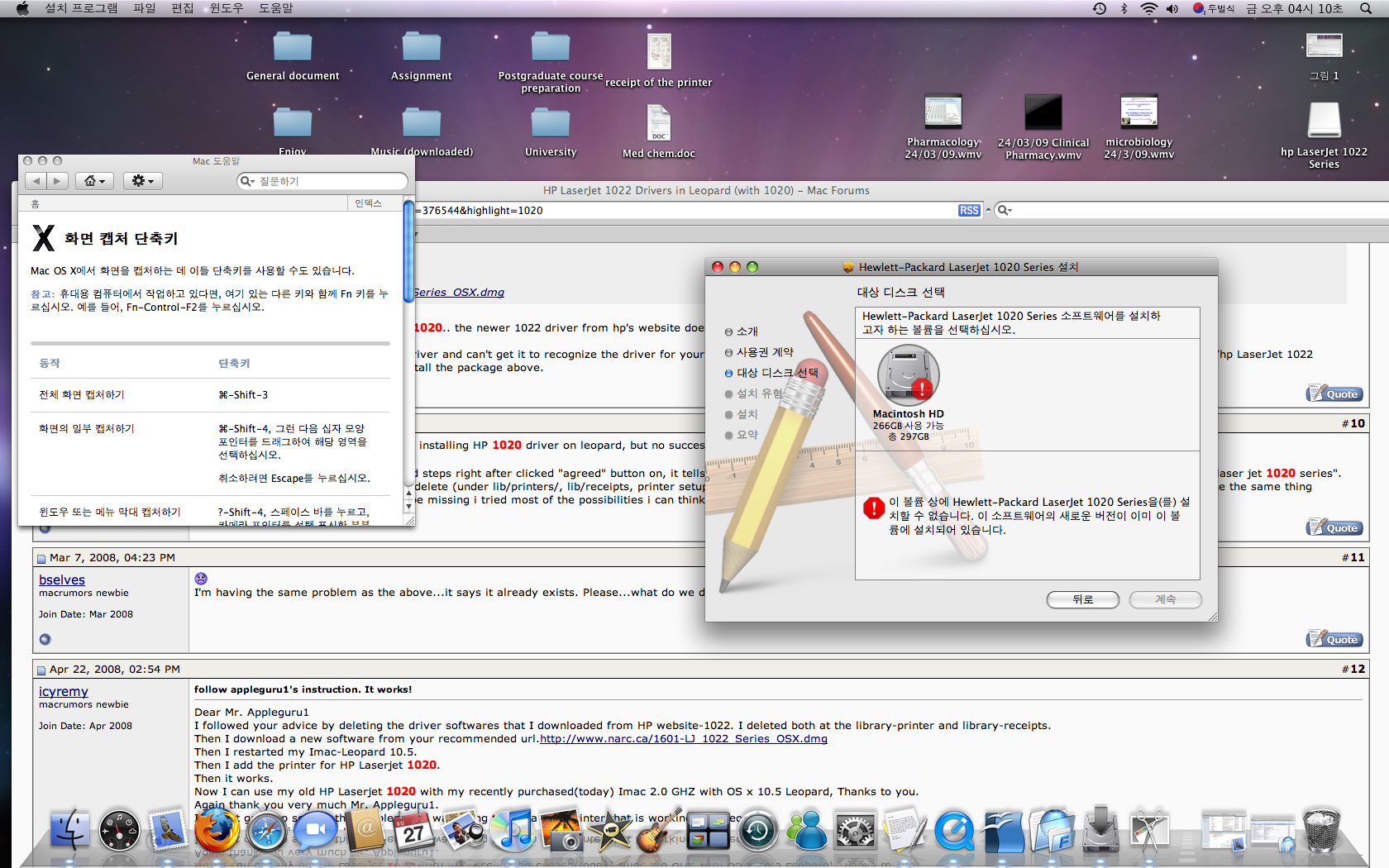1389x868 pixels.
Task: Launch GarageBand guitar icon in dock
Action: (659, 830)
